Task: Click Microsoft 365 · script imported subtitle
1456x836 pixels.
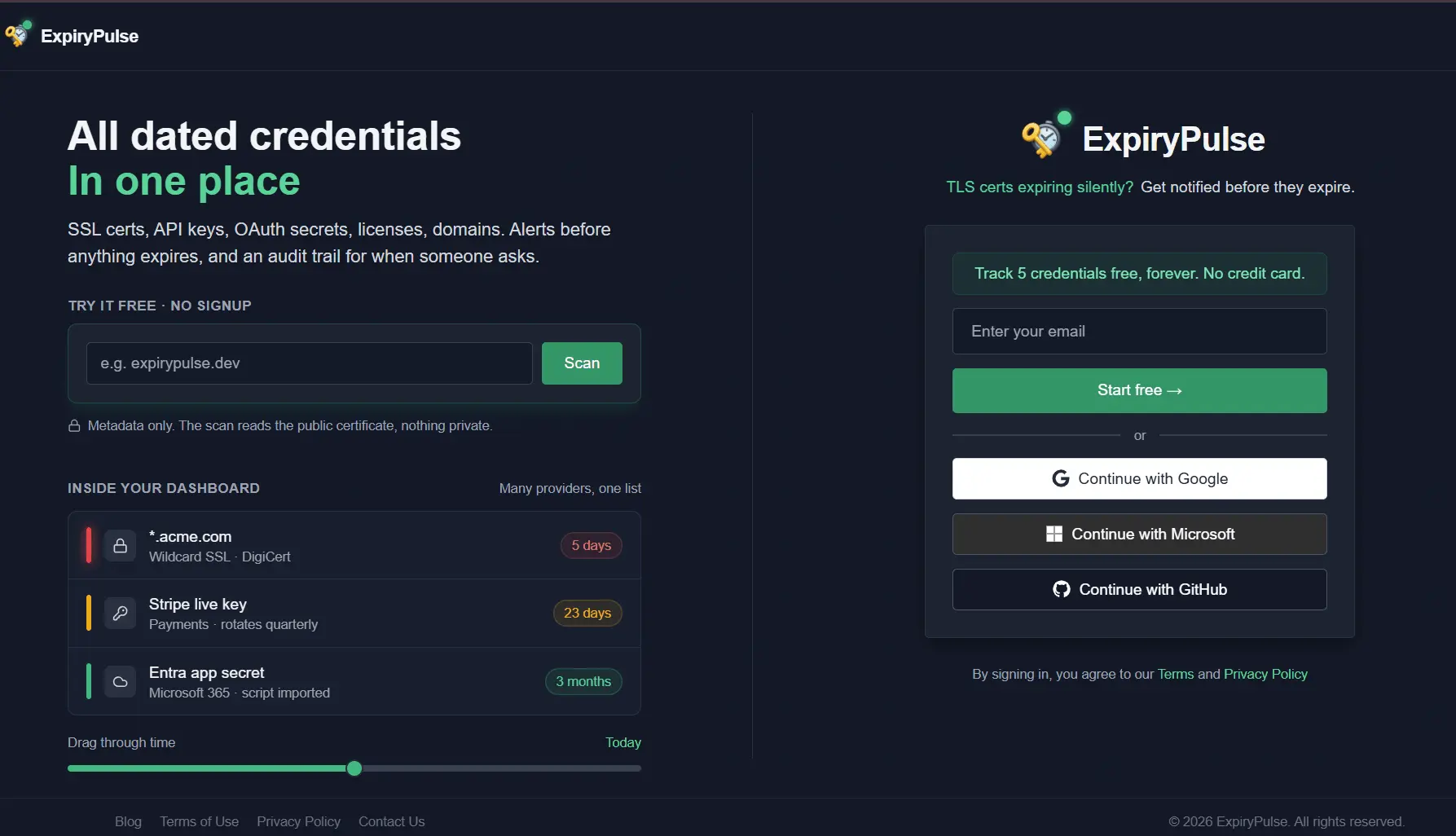Action: click(240, 693)
